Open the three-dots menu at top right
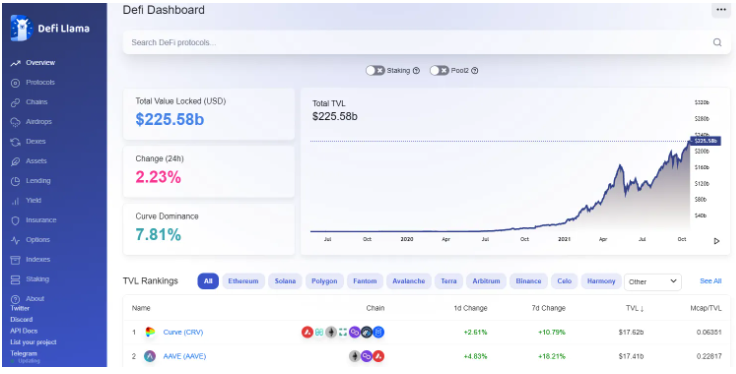 tap(721, 10)
